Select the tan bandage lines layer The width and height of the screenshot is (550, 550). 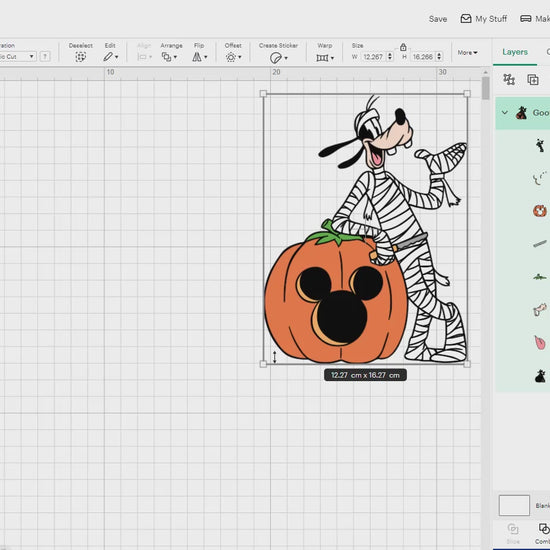(x=540, y=178)
